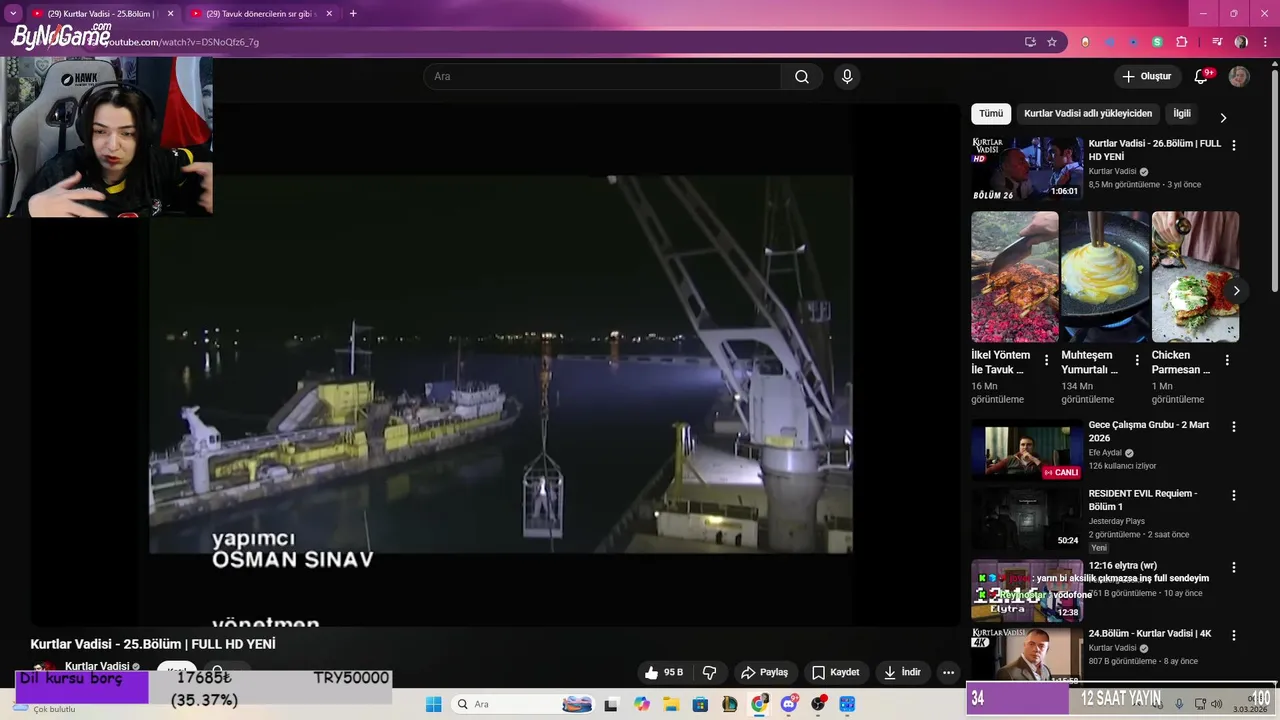
Task: Open Copilot icon in taskbar
Action: (x=642, y=705)
